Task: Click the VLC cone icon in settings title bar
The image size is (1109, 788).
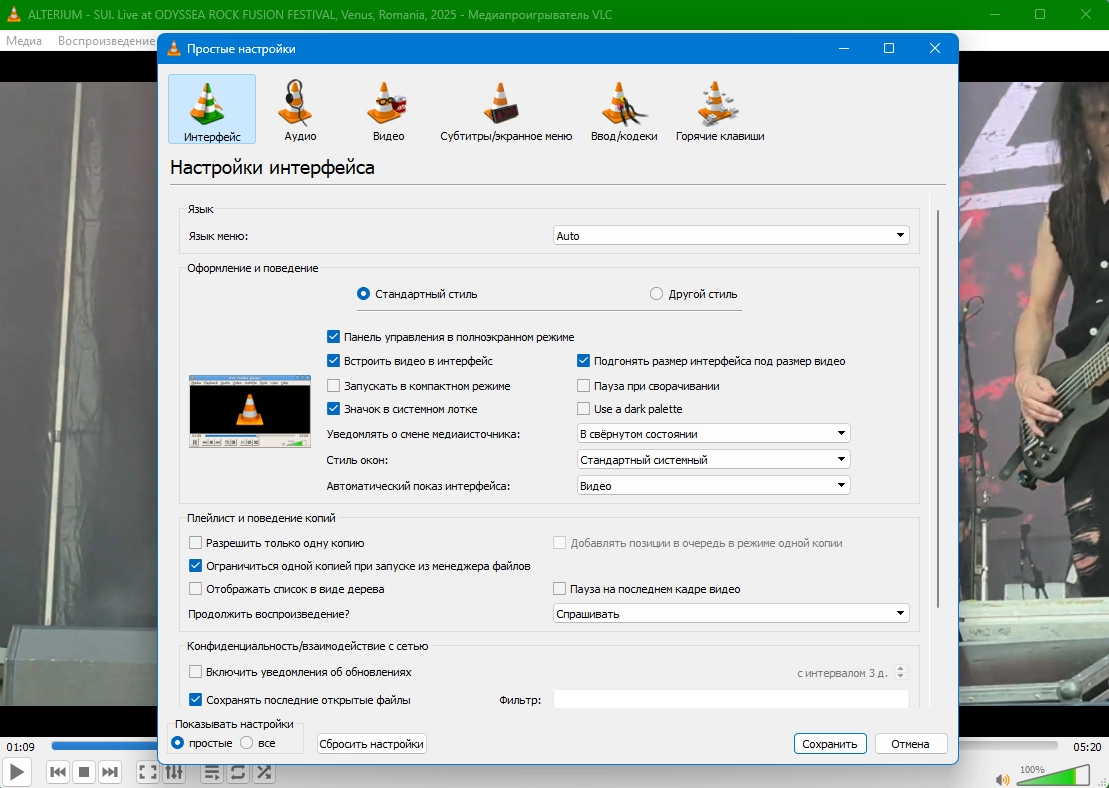Action: (174, 49)
